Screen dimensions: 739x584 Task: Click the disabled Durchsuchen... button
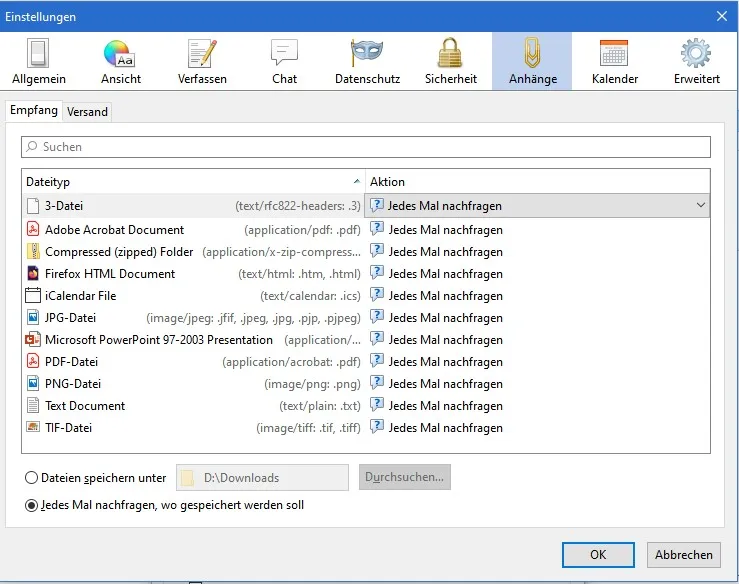point(404,477)
